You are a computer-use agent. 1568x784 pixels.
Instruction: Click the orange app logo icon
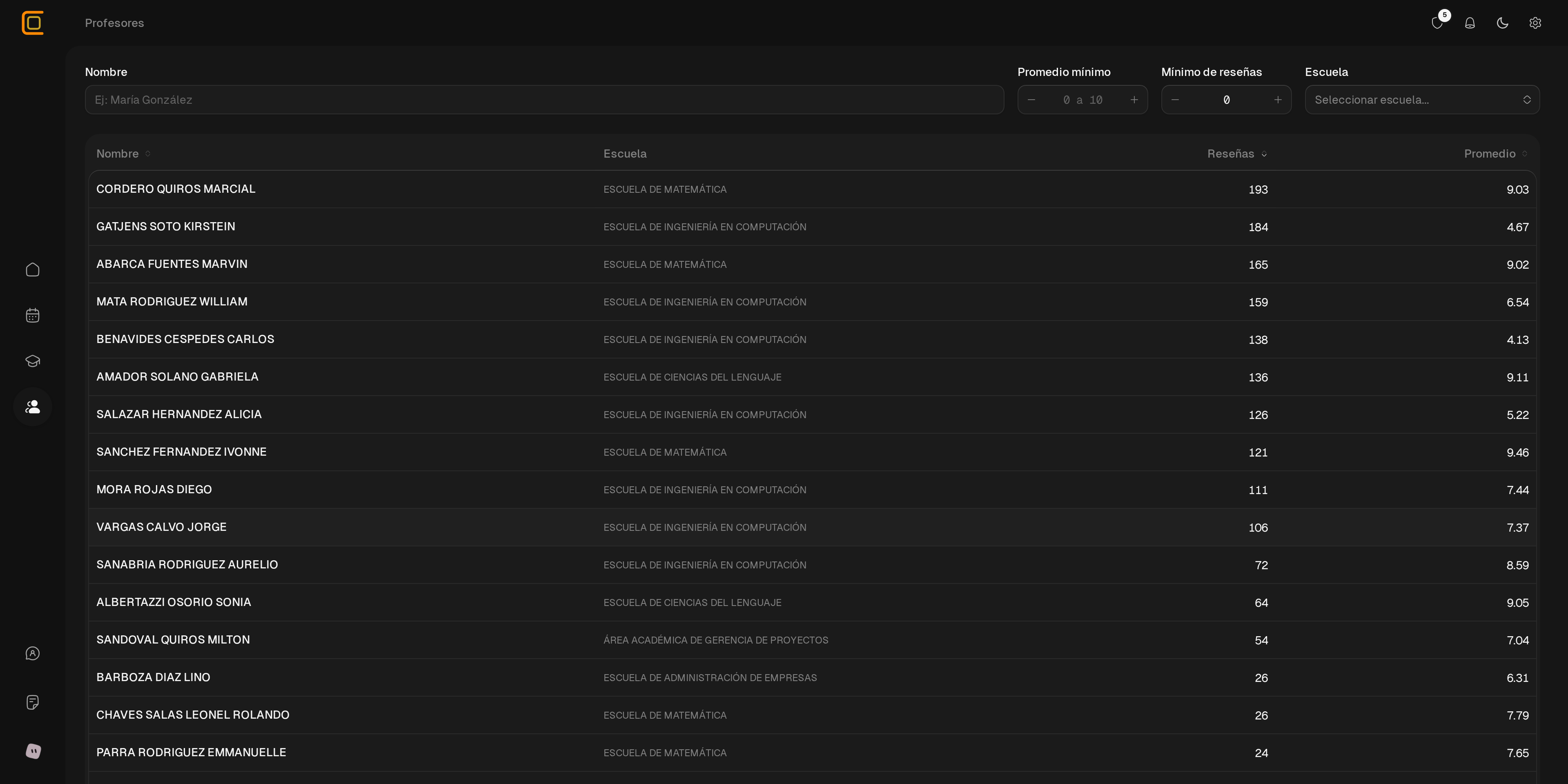pyautogui.click(x=33, y=23)
